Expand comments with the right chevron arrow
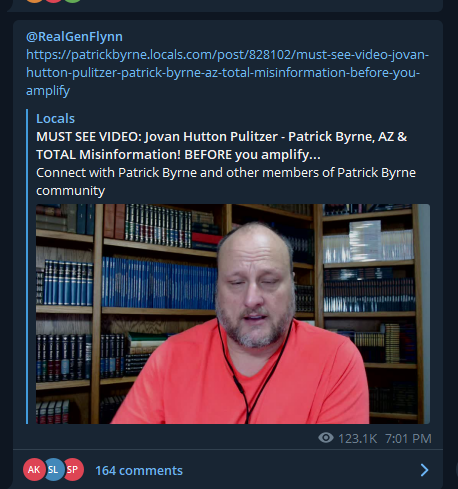 pyautogui.click(x=424, y=470)
